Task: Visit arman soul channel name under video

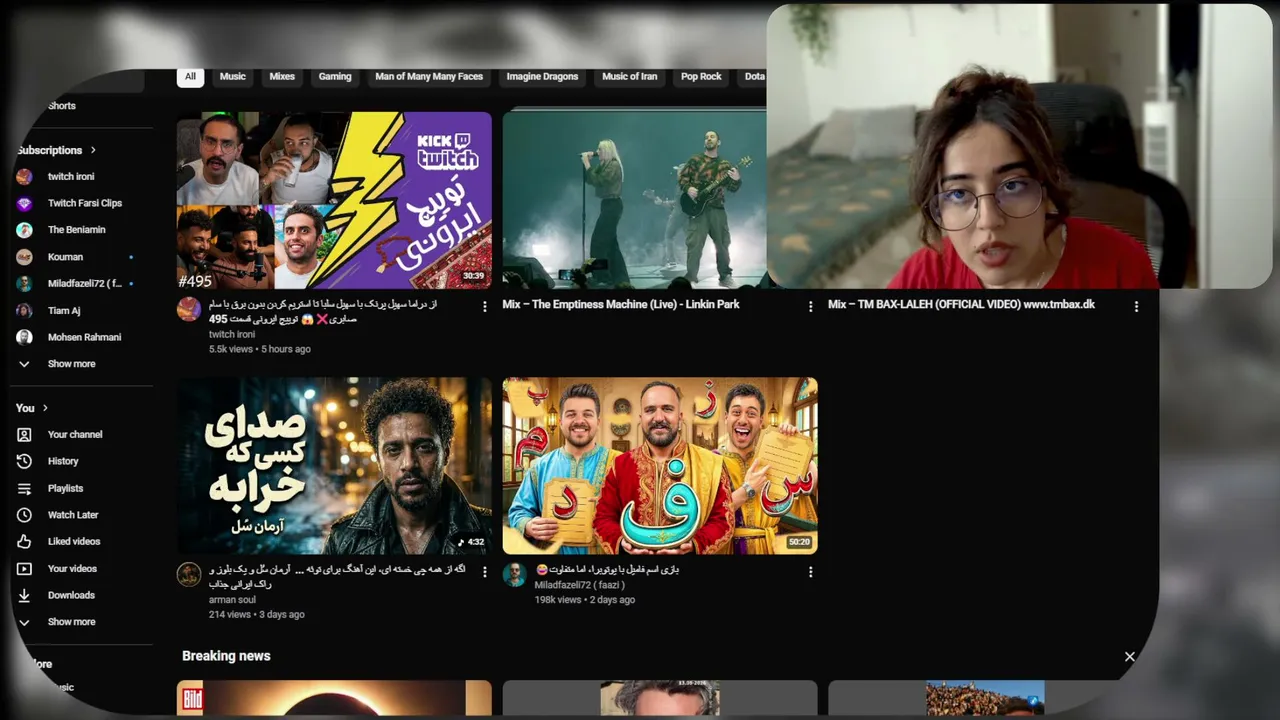Action: click(x=232, y=600)
